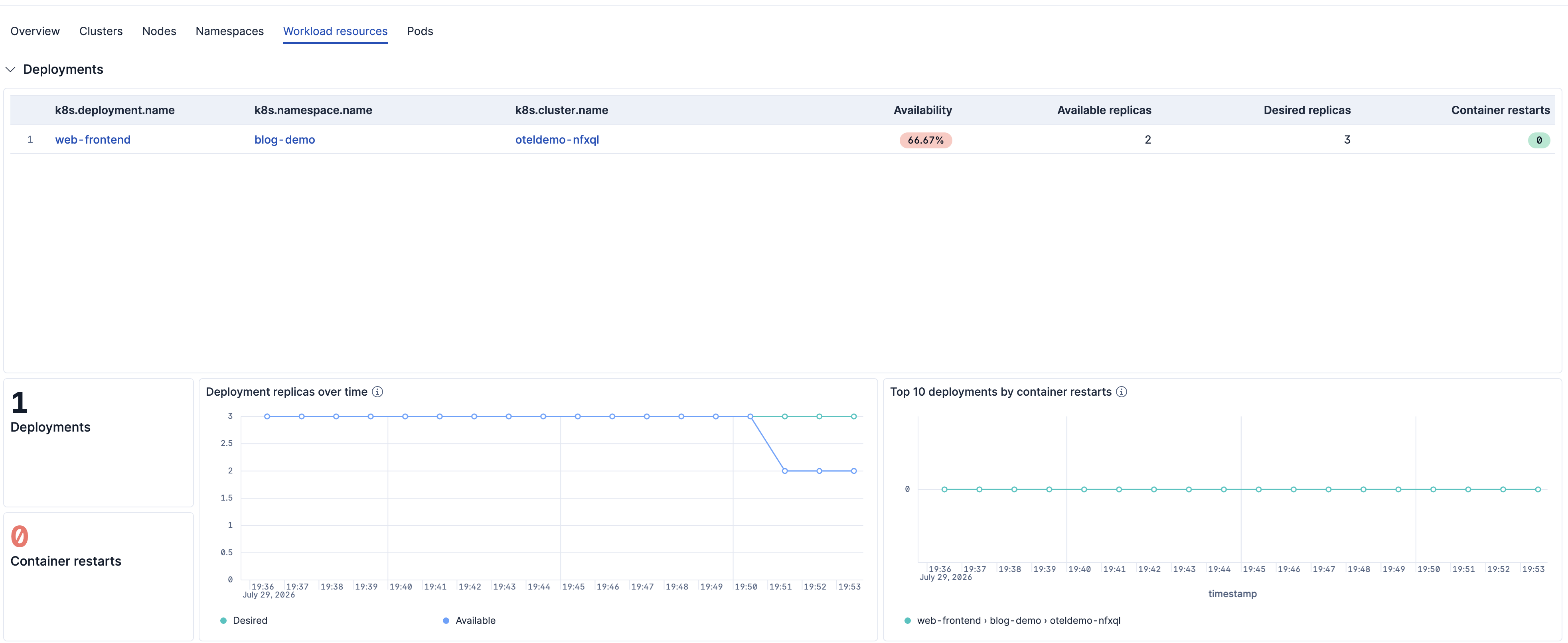Screen dimensions: 1568x643
Task: Click the 0 Container restarts metric tile
Action: [99, 577]
